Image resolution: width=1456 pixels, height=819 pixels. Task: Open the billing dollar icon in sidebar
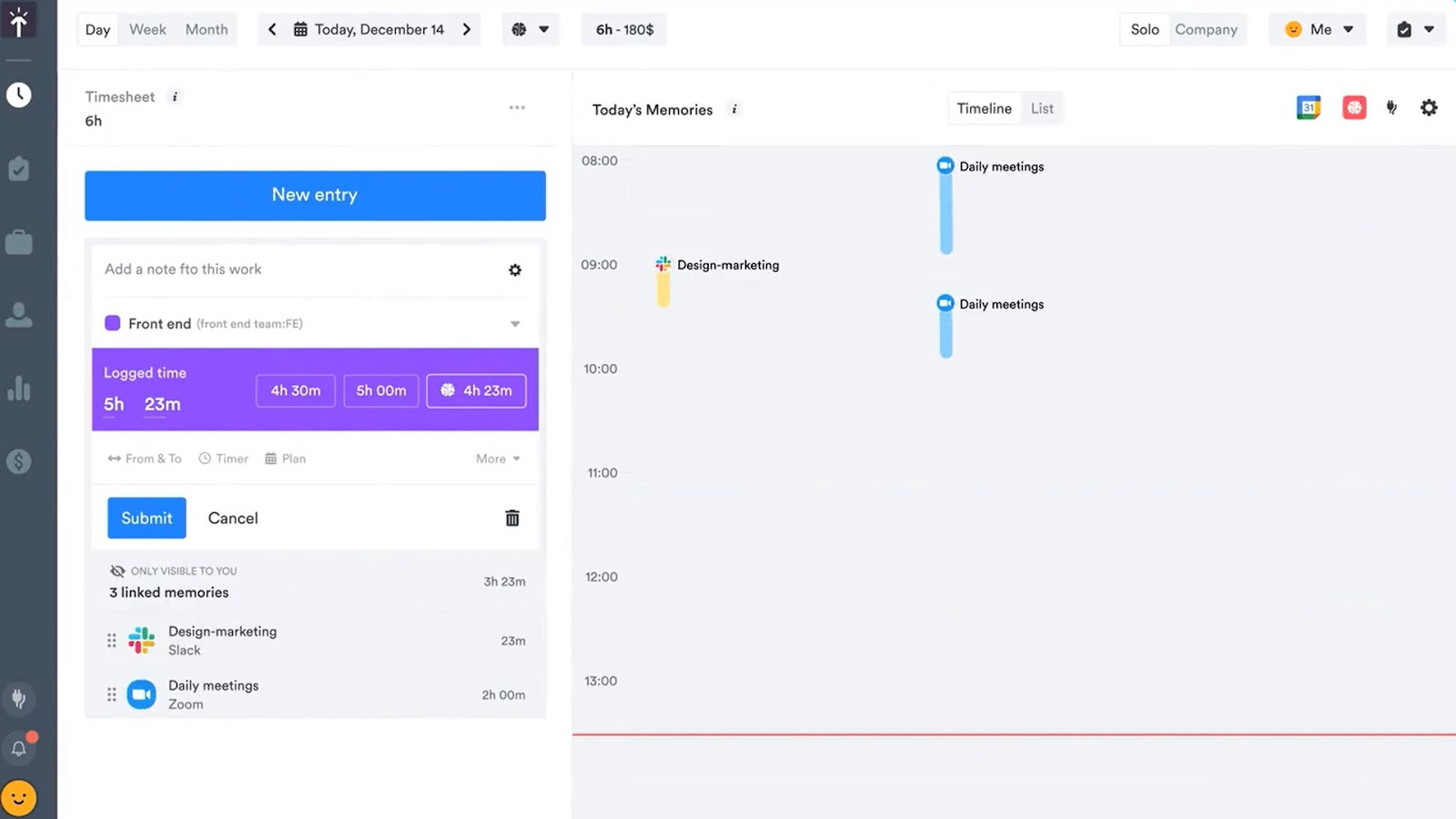(x=20, y=461)
